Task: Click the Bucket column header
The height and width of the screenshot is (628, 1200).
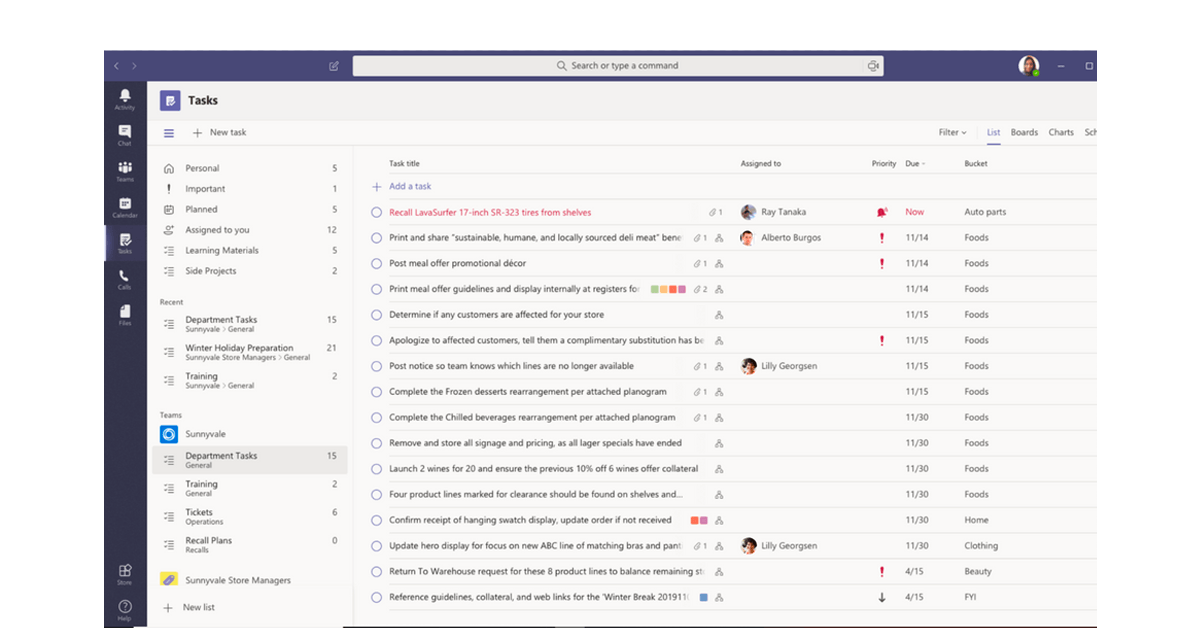Action: click(x=976, y=163)
